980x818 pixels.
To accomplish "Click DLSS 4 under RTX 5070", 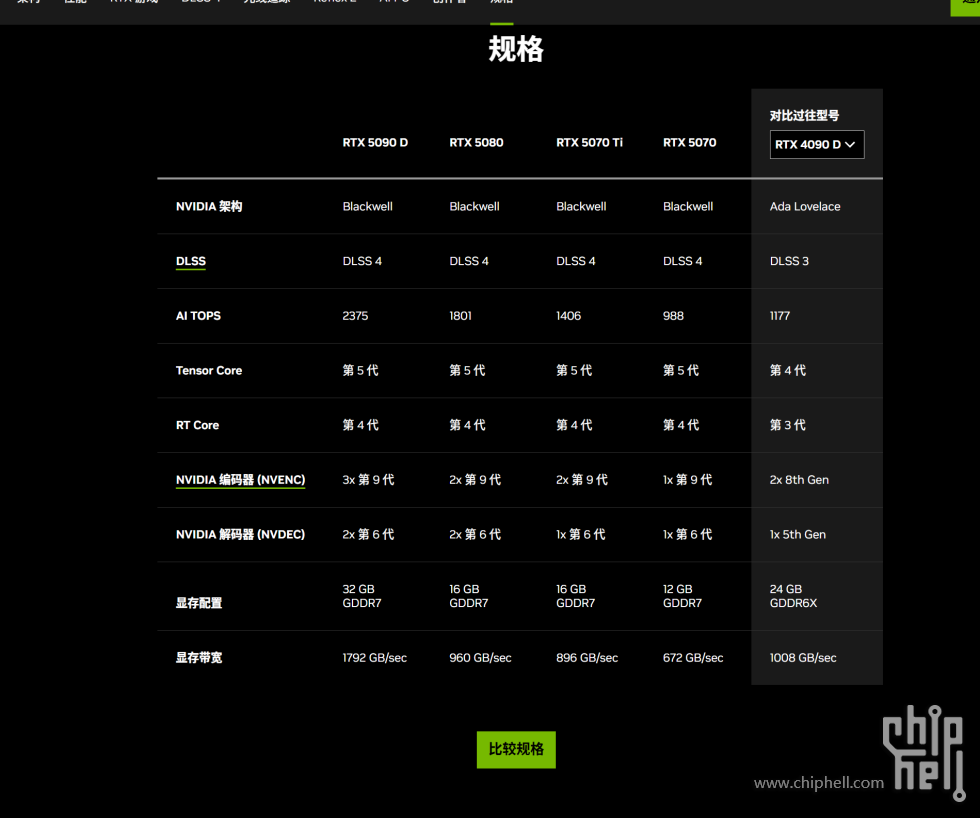I will 682,261.
